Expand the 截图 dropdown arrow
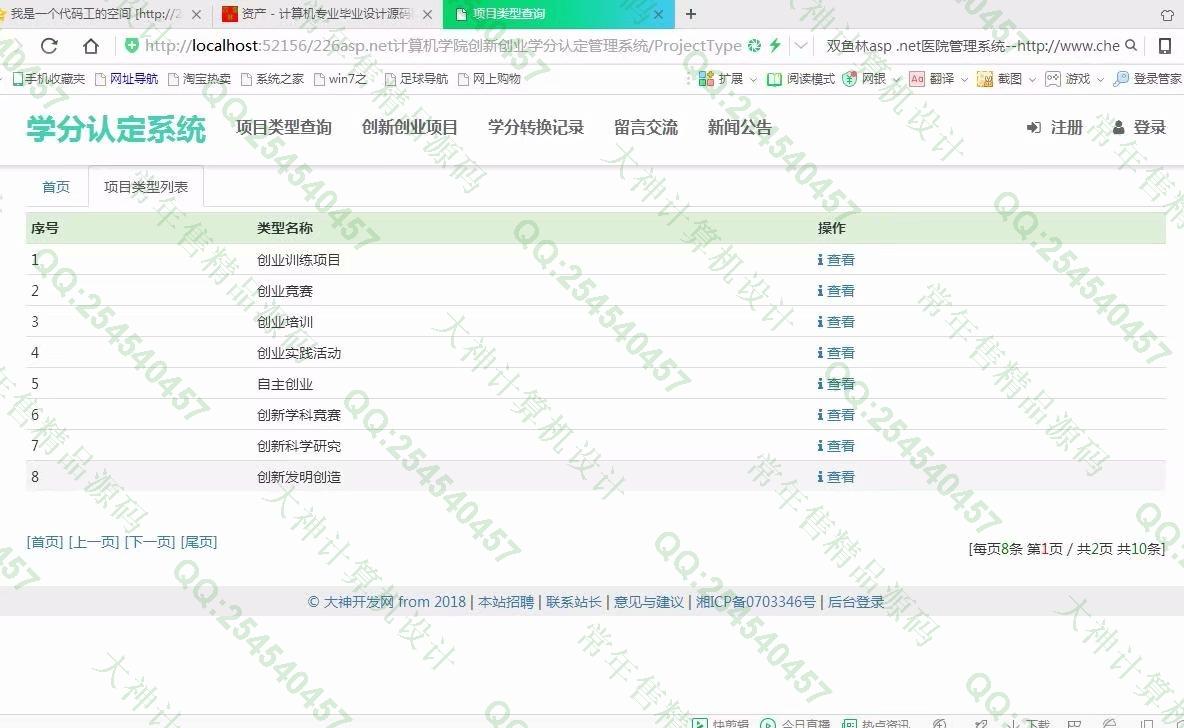Image resolution: width=1184 pixels, height=728 pixels. point(1032,79)
